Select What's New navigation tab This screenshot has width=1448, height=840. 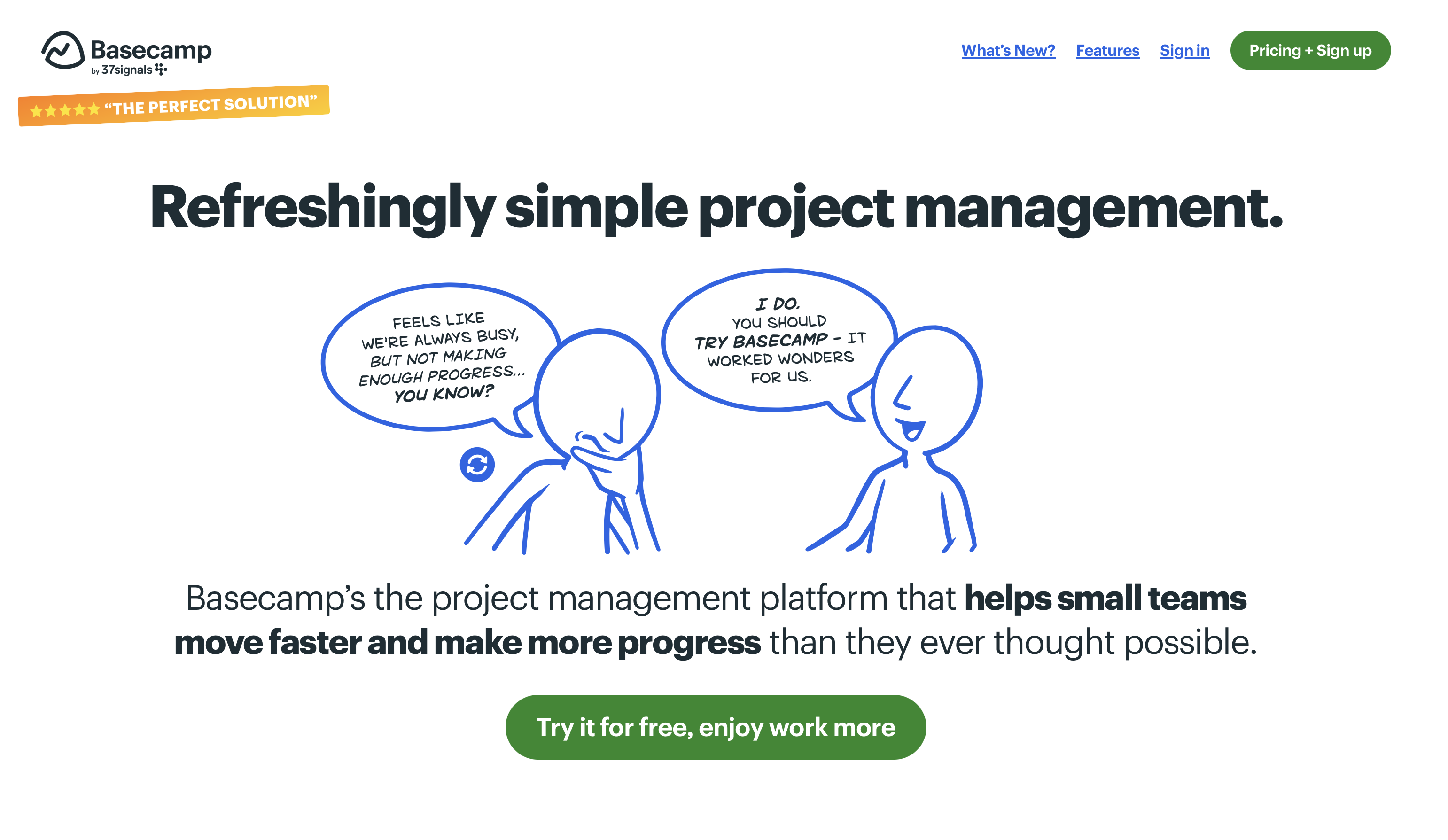[1007, 50]
